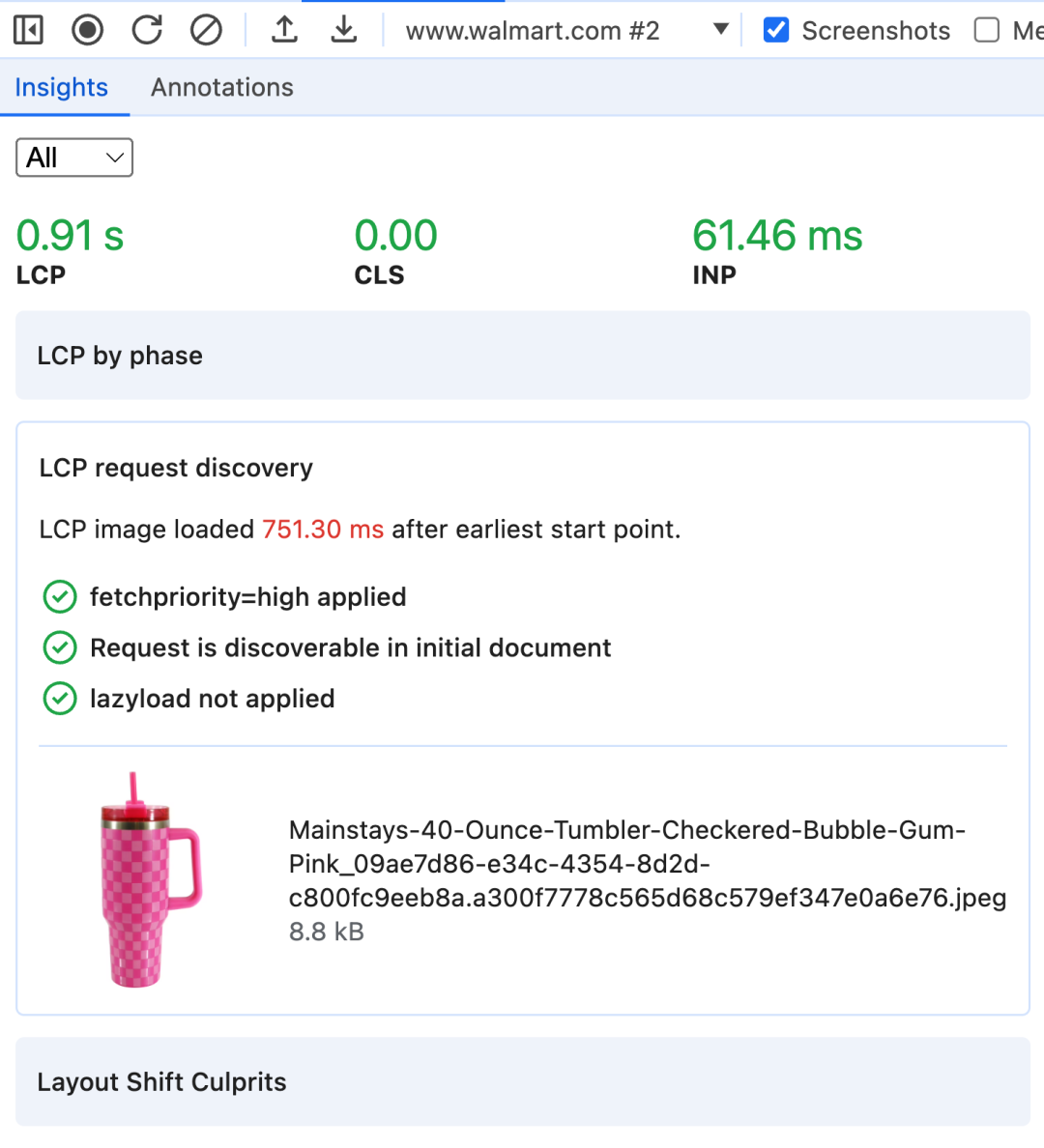1044x1148 pixels.
Task: Select the 61.46 ms INP metric
Action: coord(777,251)
